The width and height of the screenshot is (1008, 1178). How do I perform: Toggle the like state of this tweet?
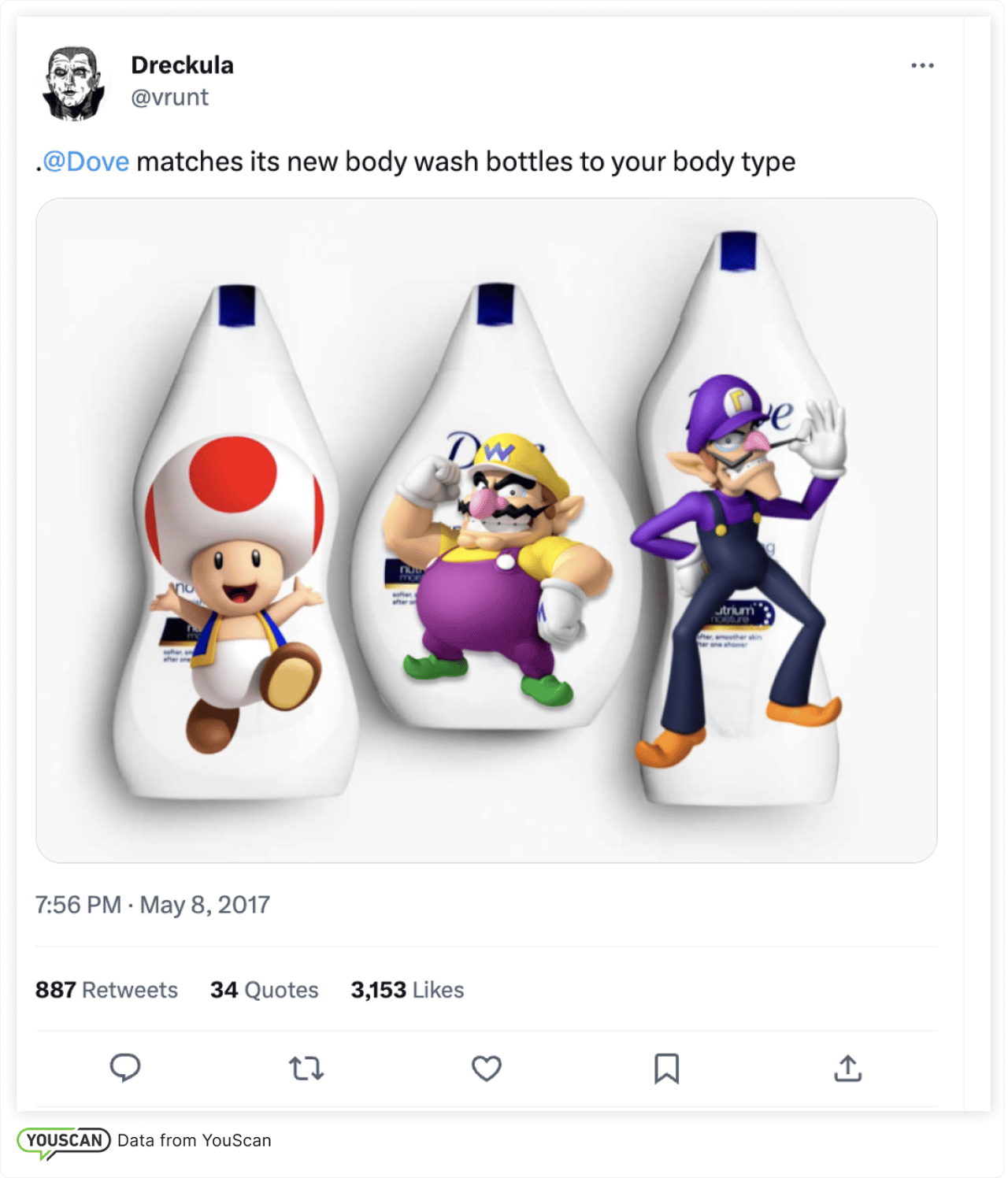(487, 1069)
